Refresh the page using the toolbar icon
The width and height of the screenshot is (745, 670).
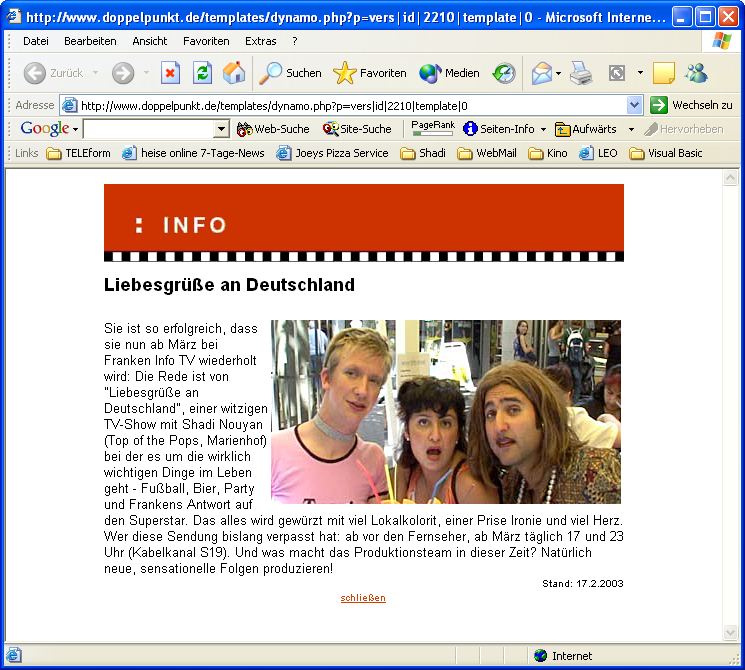202,73
